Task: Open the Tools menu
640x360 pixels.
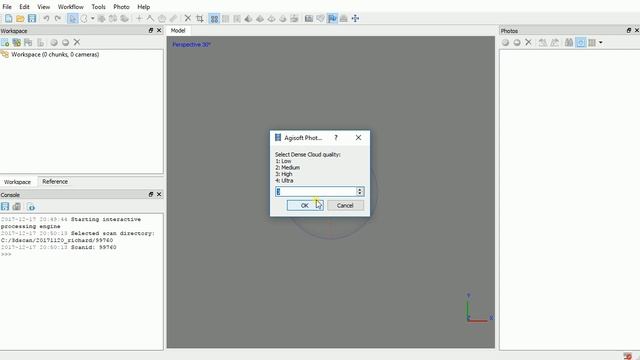Action: [x=98, y=7]
